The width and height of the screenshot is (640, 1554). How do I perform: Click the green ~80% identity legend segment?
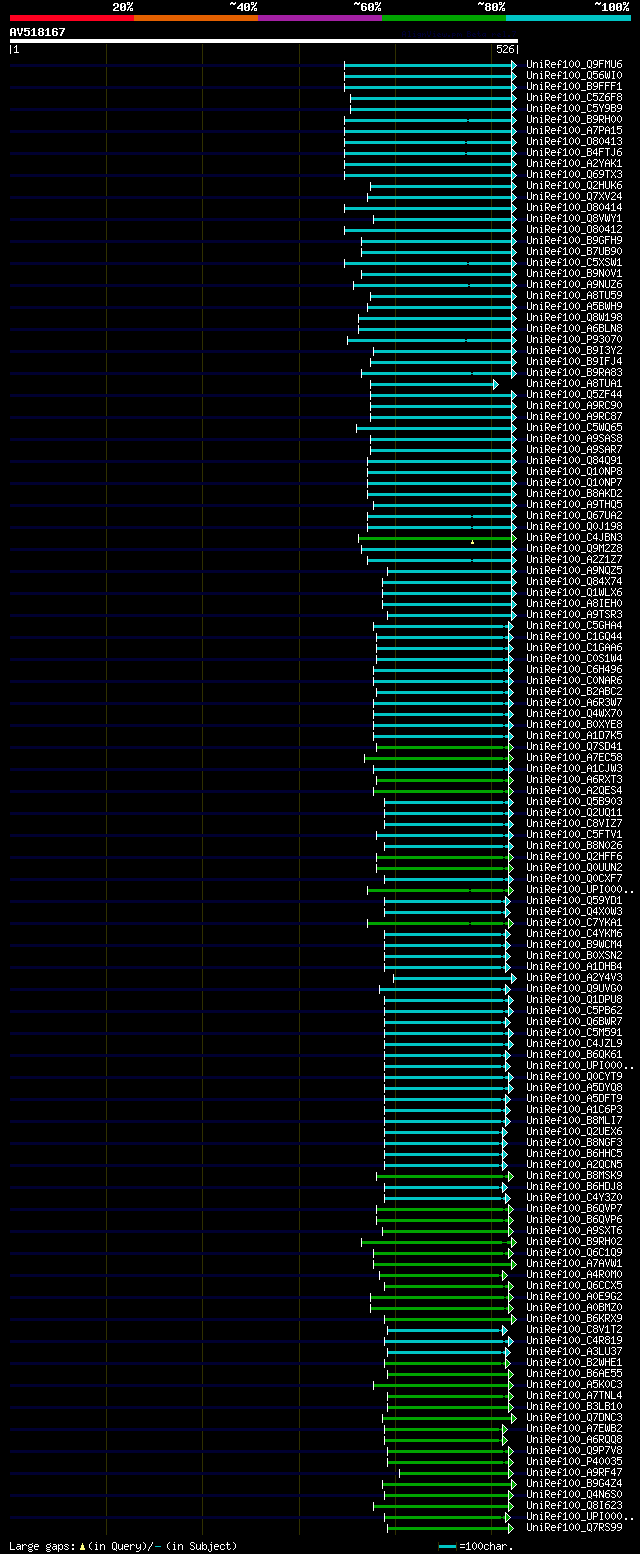click(444, 18)
